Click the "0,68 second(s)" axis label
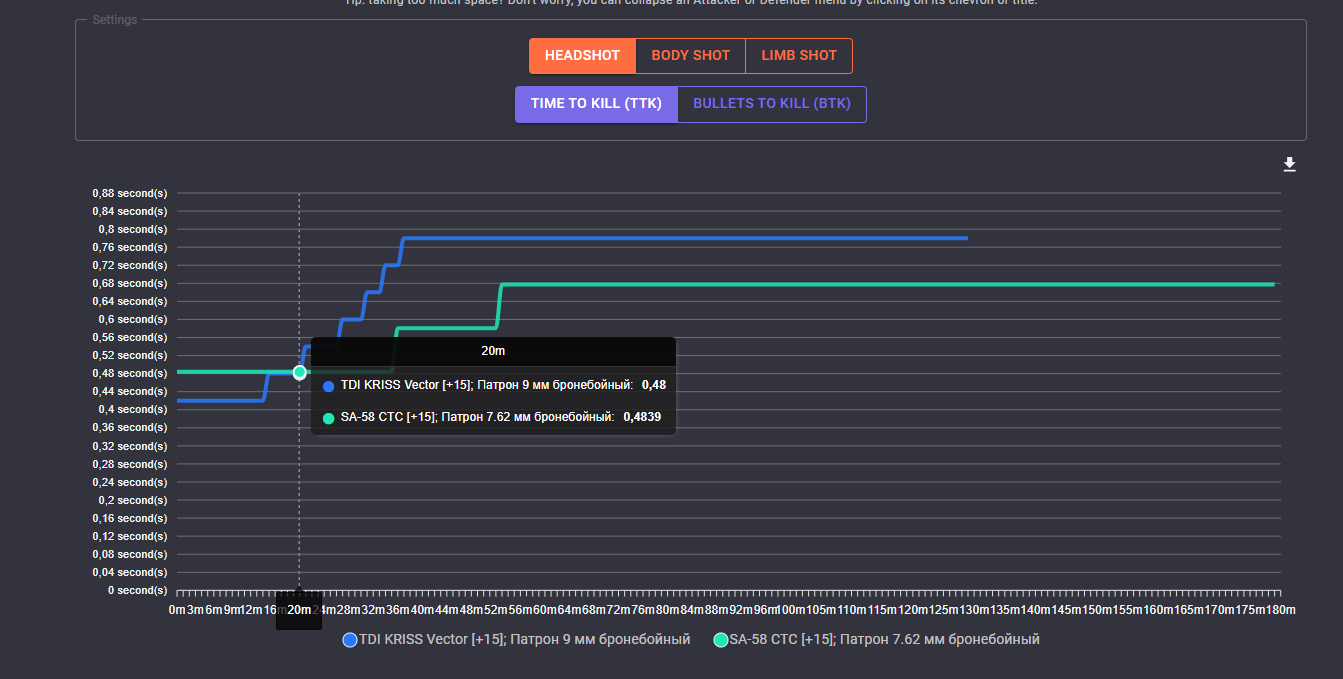Viewport: 1343px width, 679px height. (130, 283)
